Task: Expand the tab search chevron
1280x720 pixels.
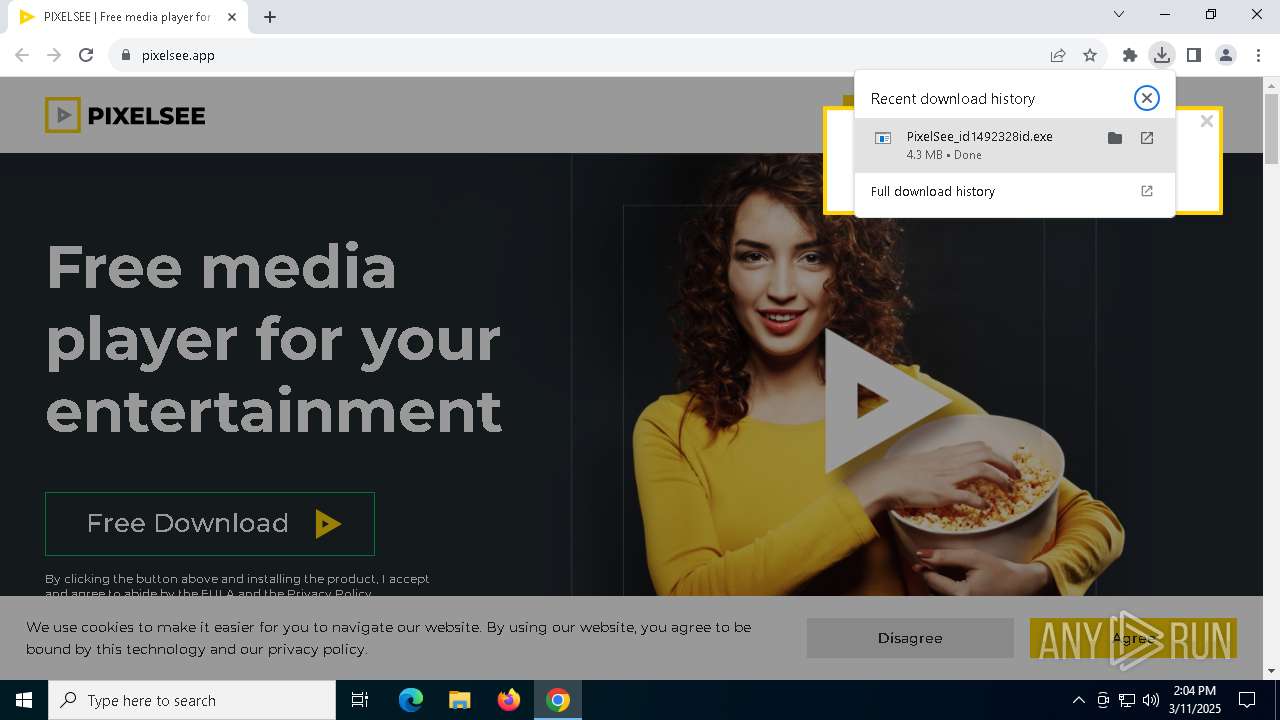Action: coord(1119,14)
